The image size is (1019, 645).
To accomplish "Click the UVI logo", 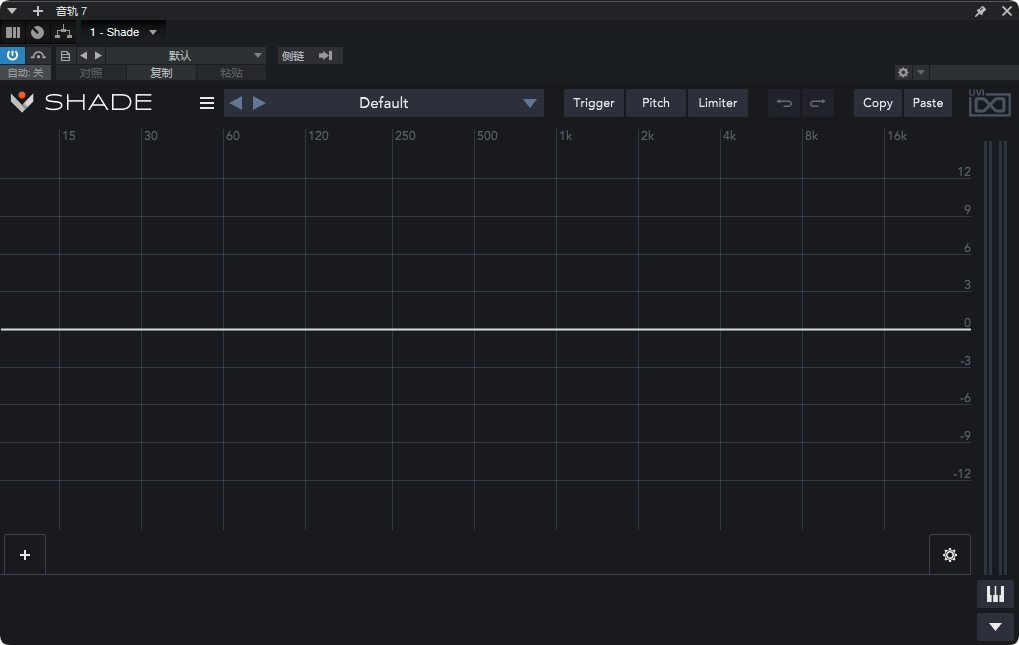I will [990, 103].
